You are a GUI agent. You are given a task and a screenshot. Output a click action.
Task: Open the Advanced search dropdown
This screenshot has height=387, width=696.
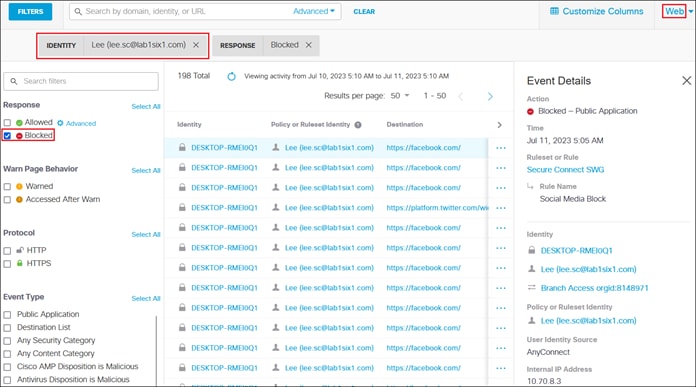tap(313, 11)
